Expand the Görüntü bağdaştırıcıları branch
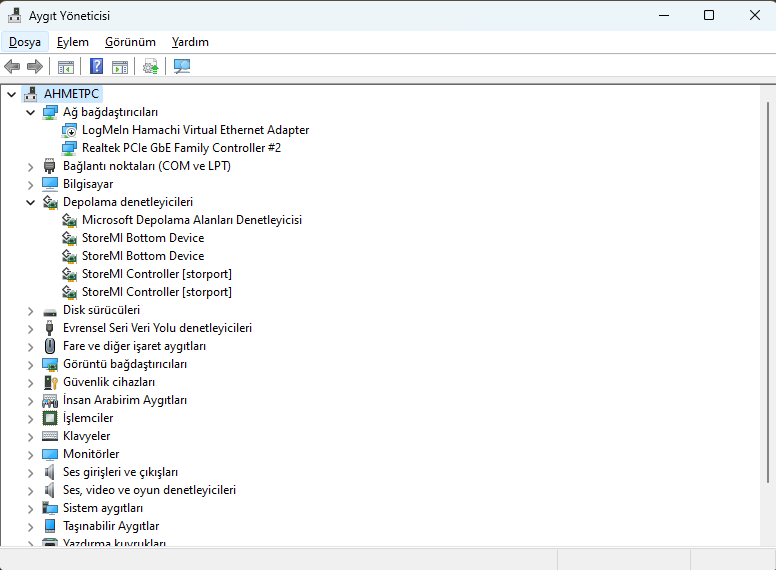Image resolution: width=776 pixels, height=570 pixels. [x=30, y=365]
